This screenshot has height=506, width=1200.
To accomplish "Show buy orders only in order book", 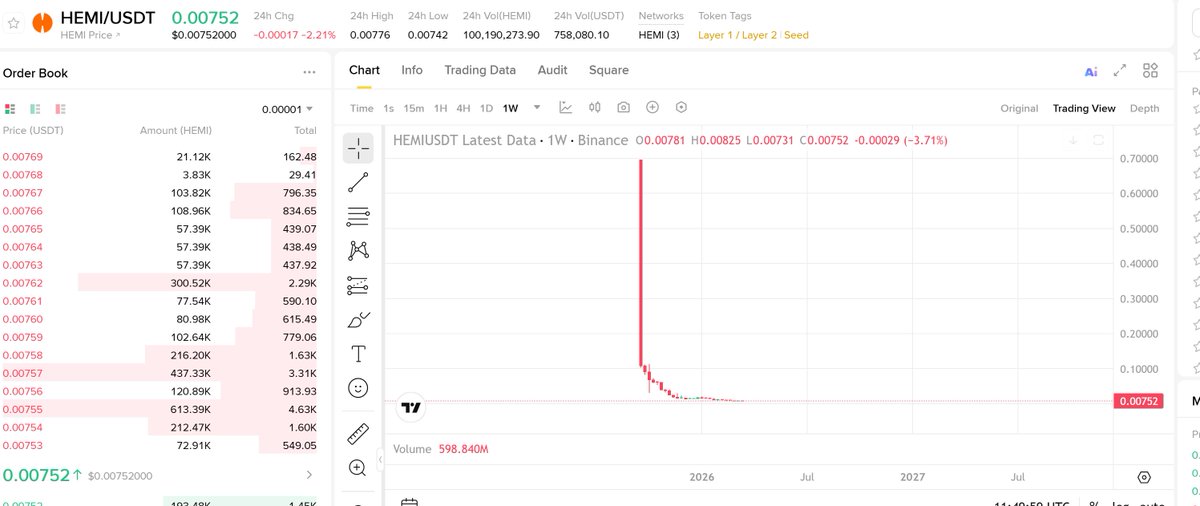I will tap(35, 109).
